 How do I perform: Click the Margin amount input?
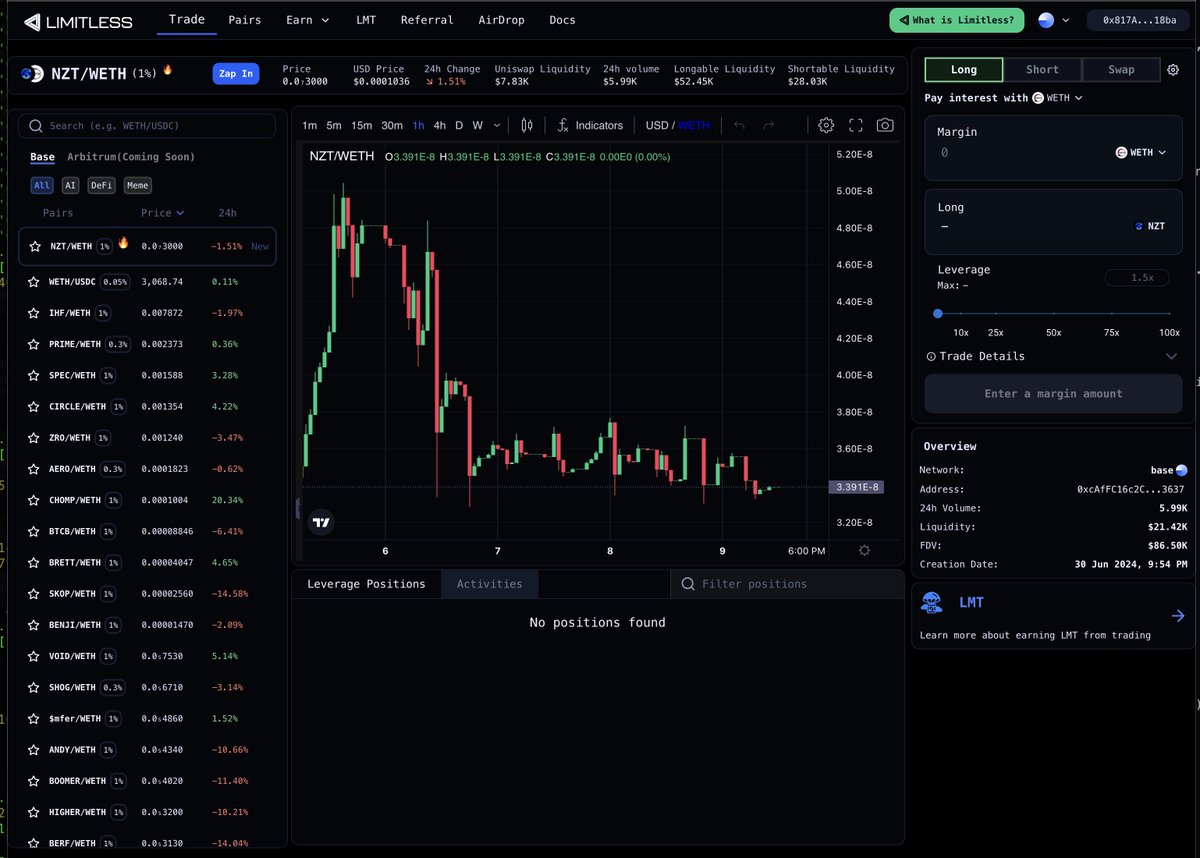coord(1020,153)
